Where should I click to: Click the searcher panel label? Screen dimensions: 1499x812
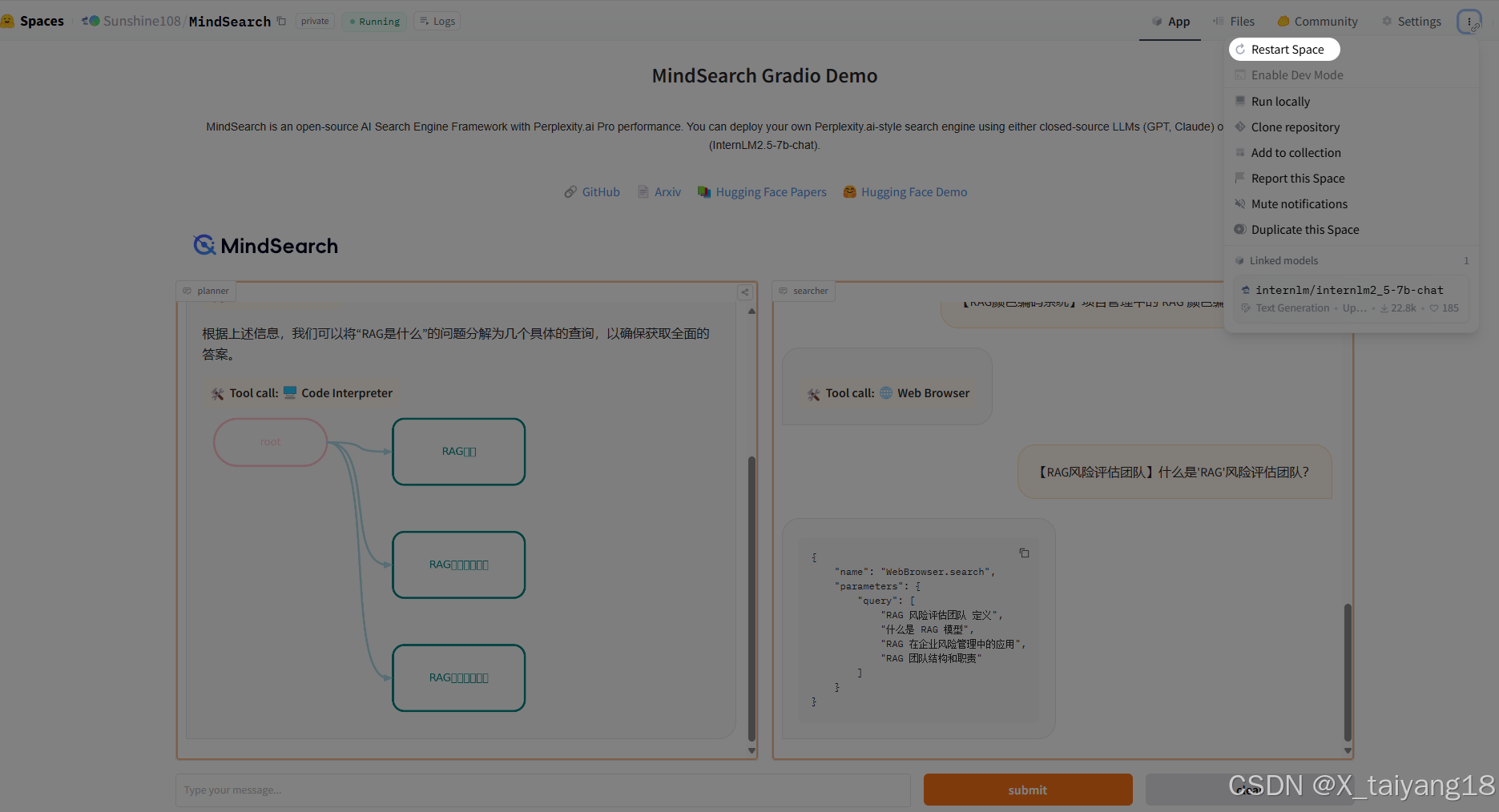pos(804,291)
